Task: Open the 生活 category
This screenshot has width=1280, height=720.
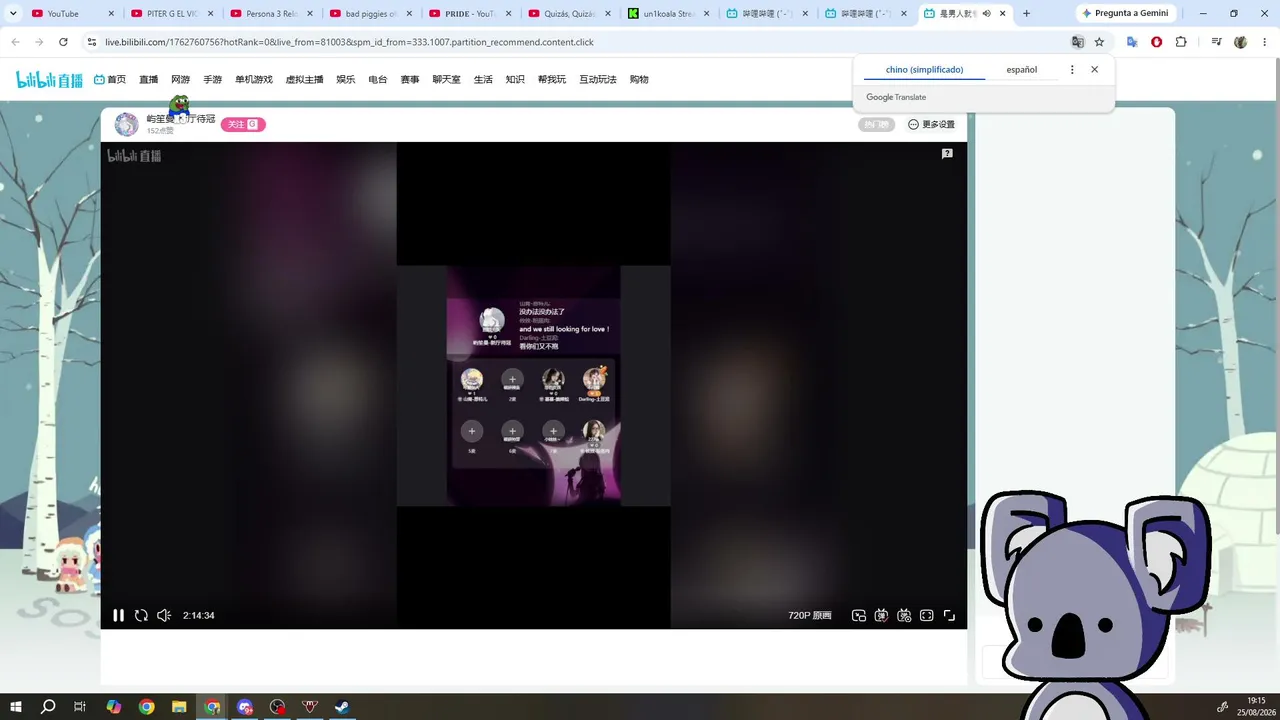Action: 483,80
